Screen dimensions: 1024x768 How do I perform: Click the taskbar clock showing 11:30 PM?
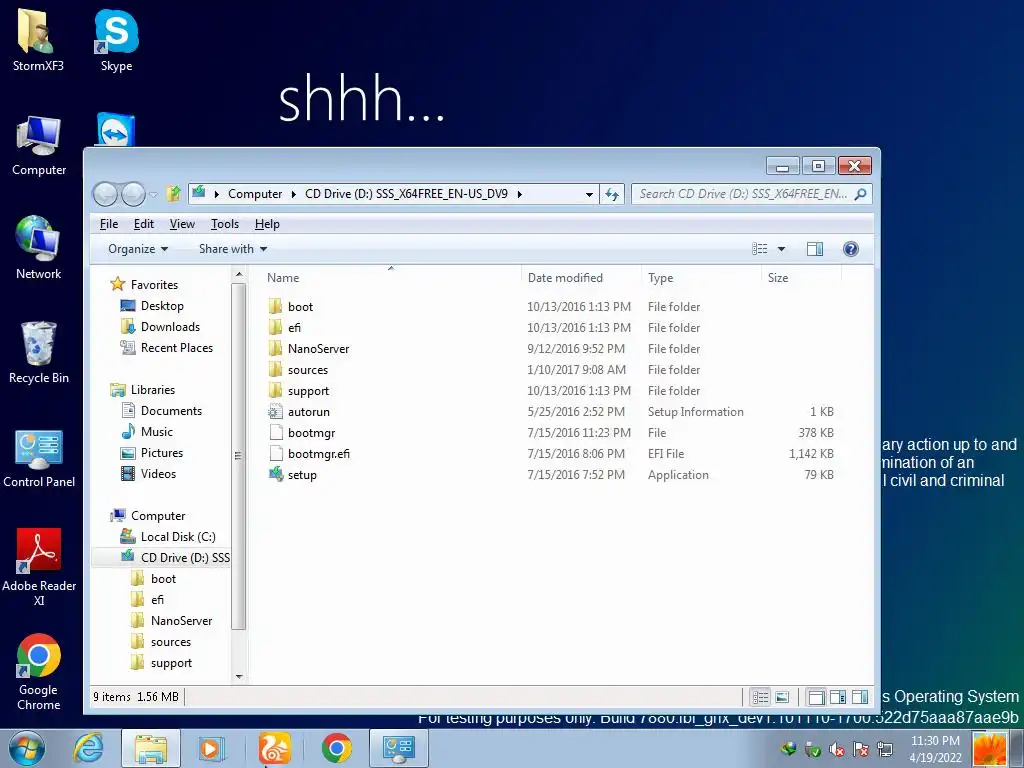[935, 749]
